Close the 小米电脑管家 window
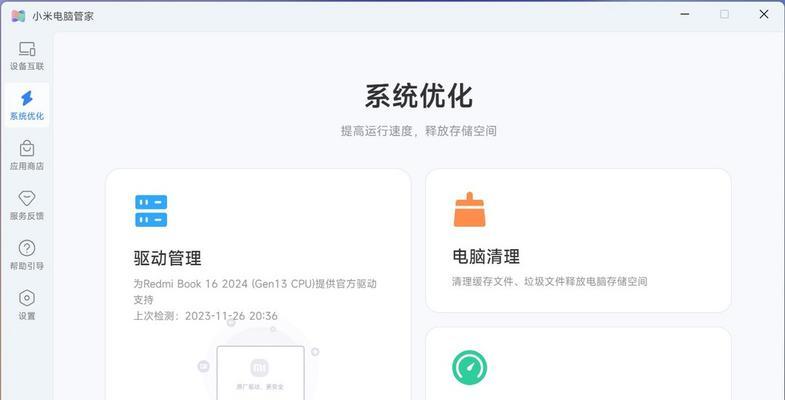Image resolution: width=785 pixels, height=400 pixels. pyautogui.click(x=763, y=15)
